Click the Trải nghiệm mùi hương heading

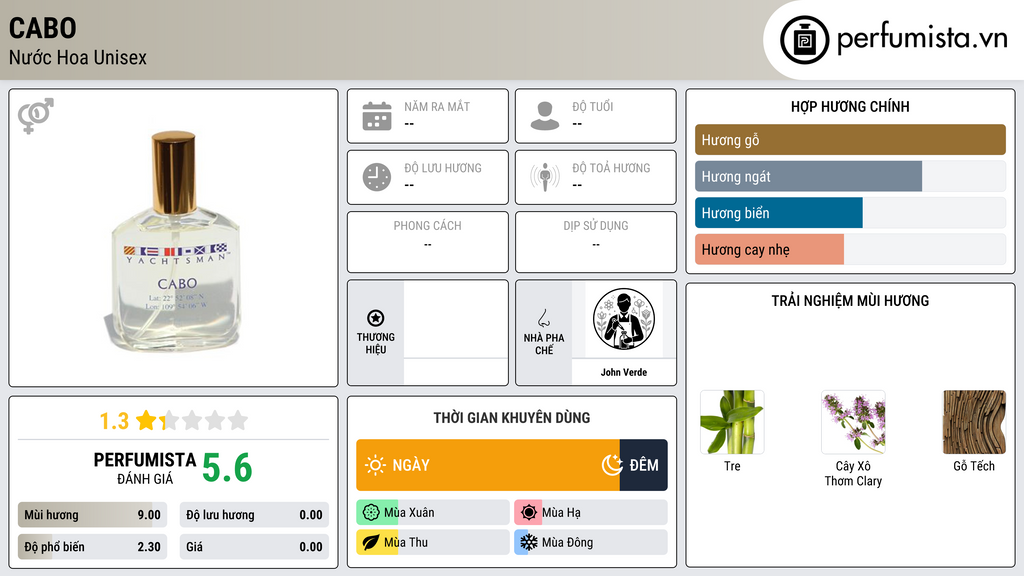point(850,300)
